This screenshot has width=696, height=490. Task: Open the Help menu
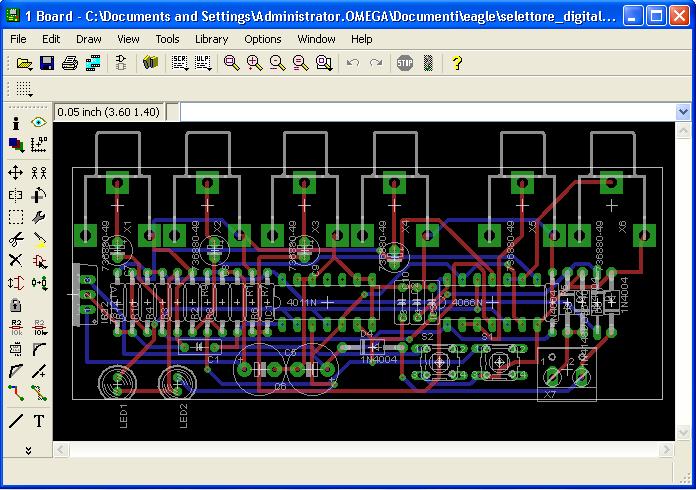pyautogui.click(x=362, y=40)
